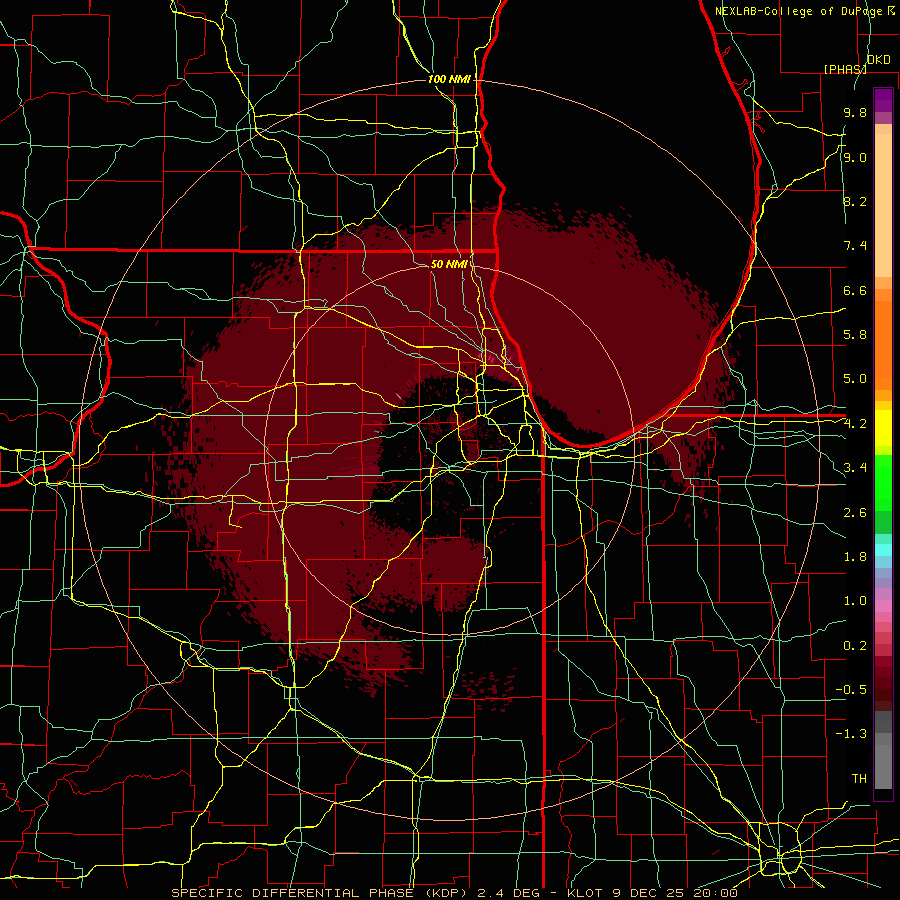This screenshot has width=900, height=900.
Task: Click the 9.0 scale value
Action: (855, 157)
